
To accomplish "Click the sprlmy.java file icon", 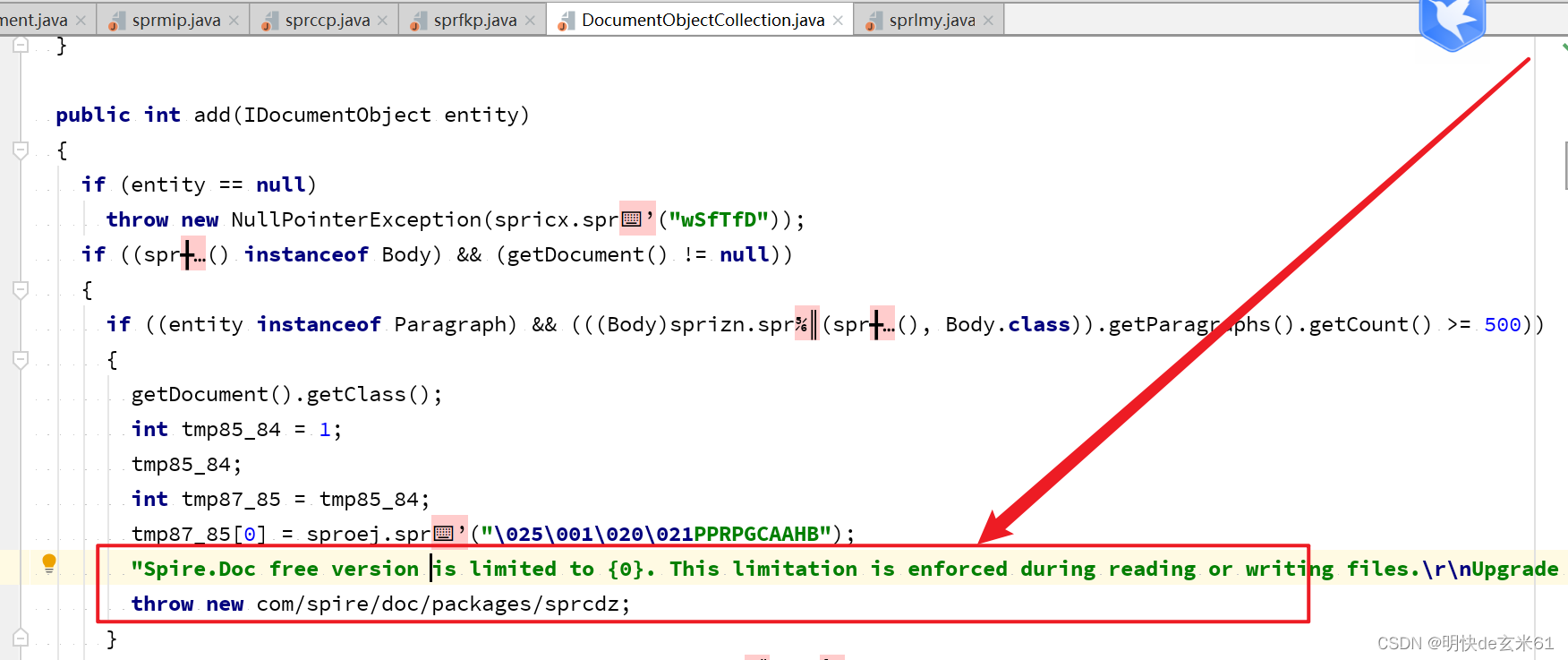I will coord(873,21).
